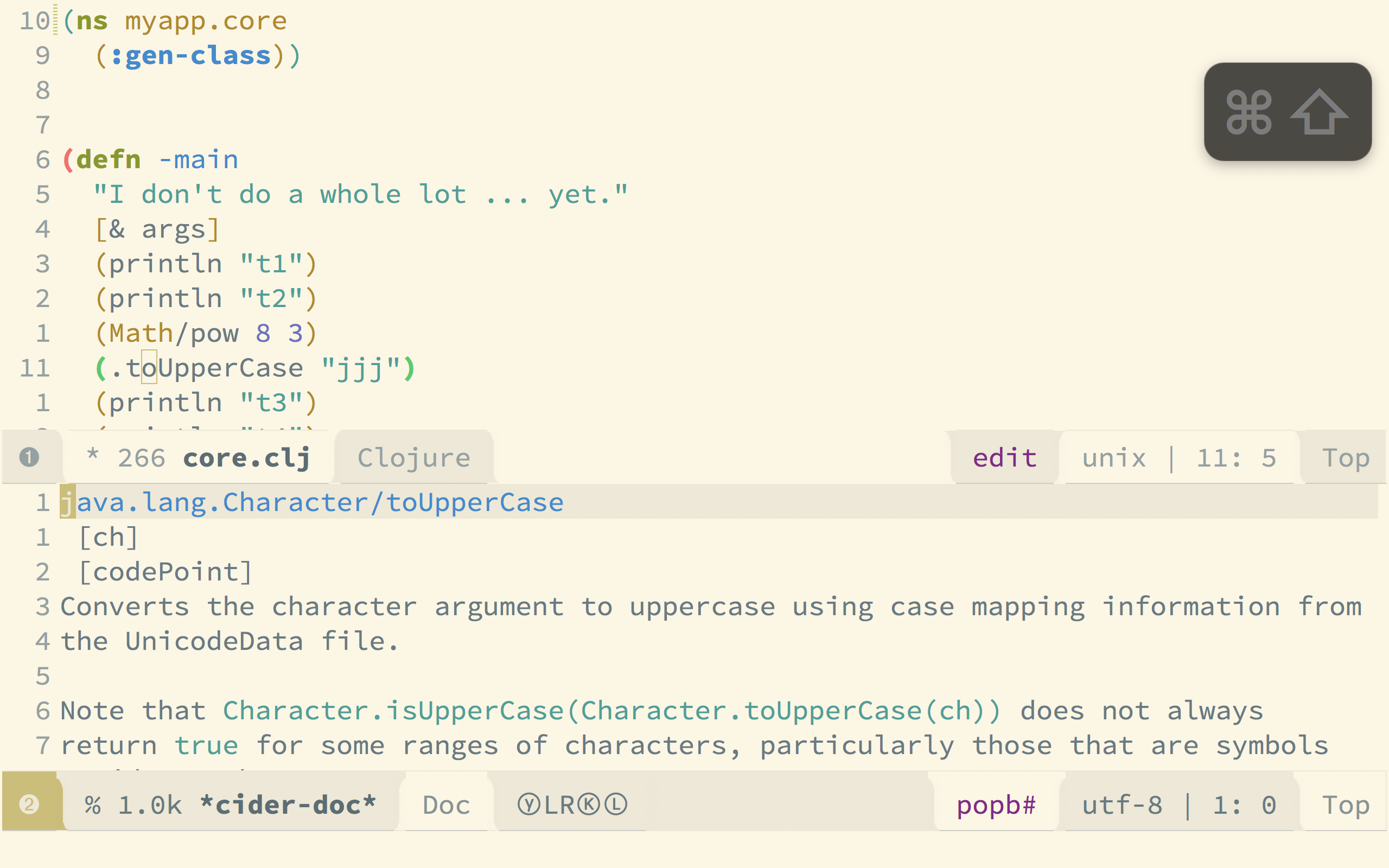Click the circled Y minor-mode icon

tap(528, 805)
